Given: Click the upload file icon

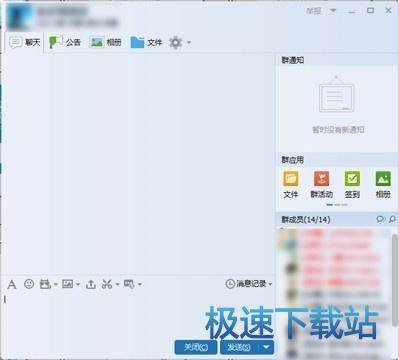Looking at the screenshot, I should click(91, 284).
